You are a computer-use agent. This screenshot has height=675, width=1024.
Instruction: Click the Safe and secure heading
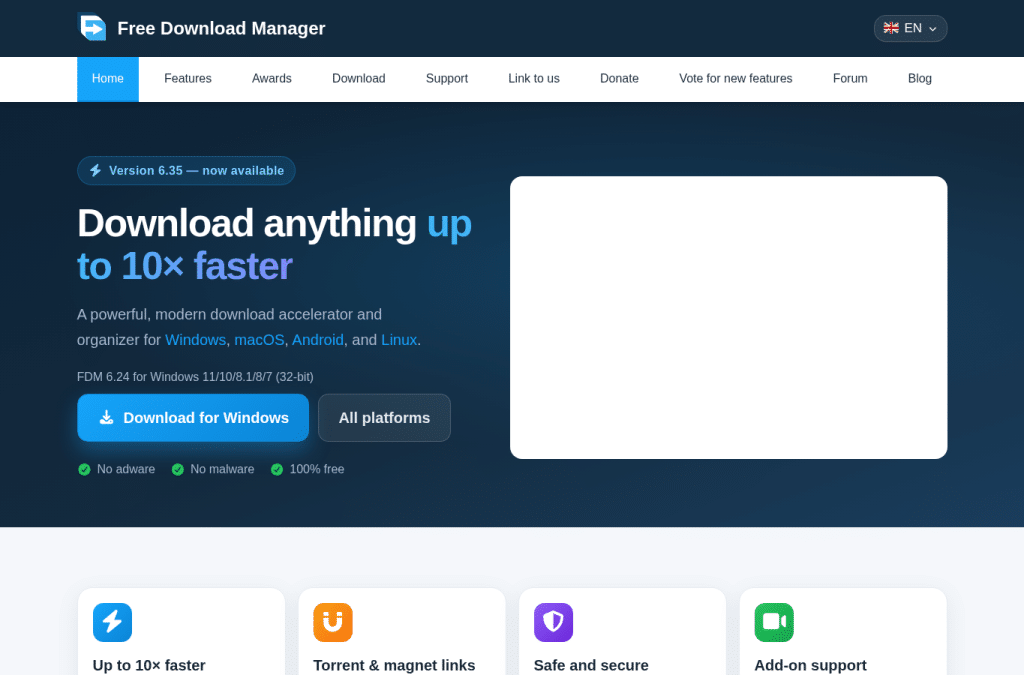click(x=591, y=665)
